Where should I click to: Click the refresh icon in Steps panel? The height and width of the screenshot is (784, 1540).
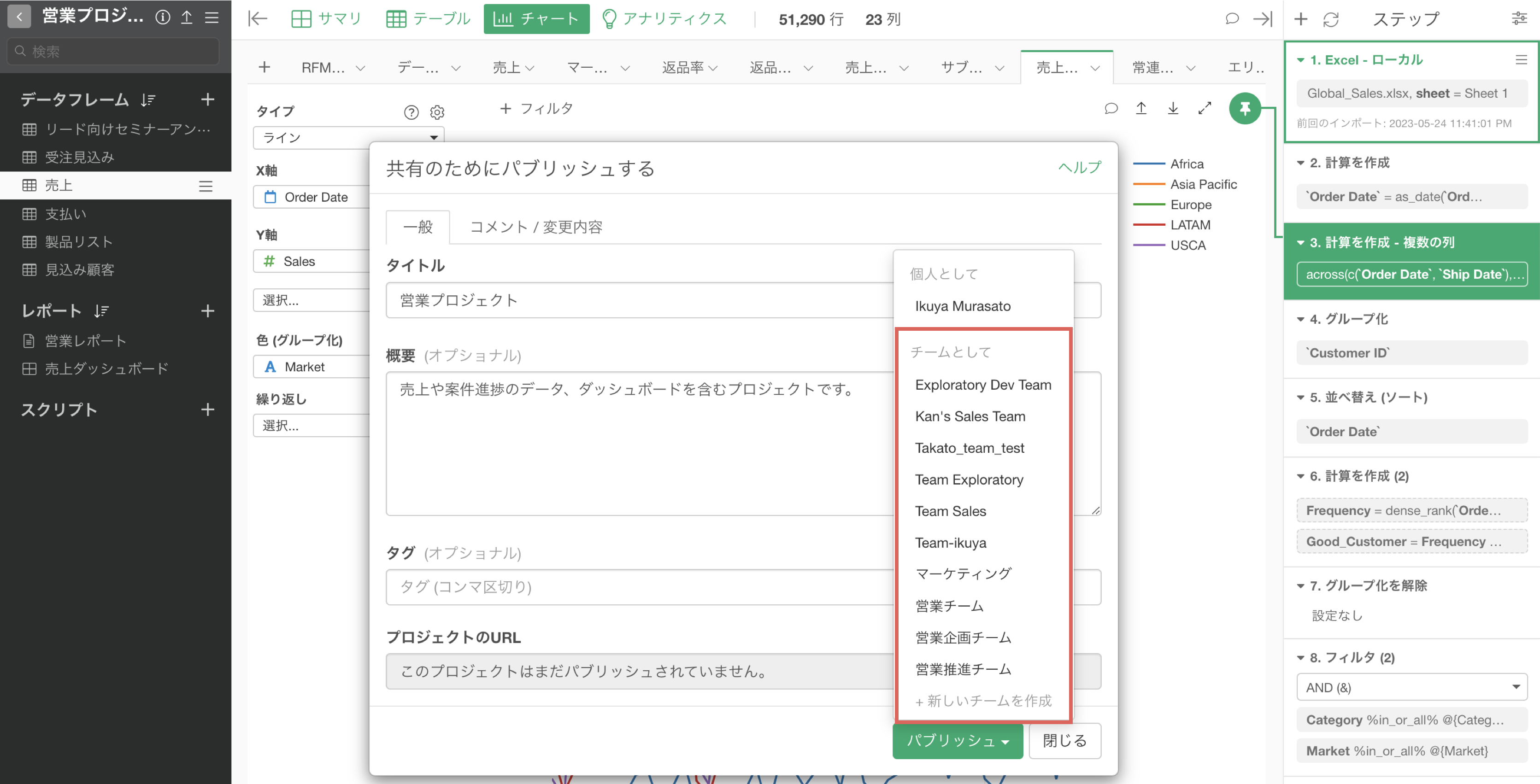1331,19
